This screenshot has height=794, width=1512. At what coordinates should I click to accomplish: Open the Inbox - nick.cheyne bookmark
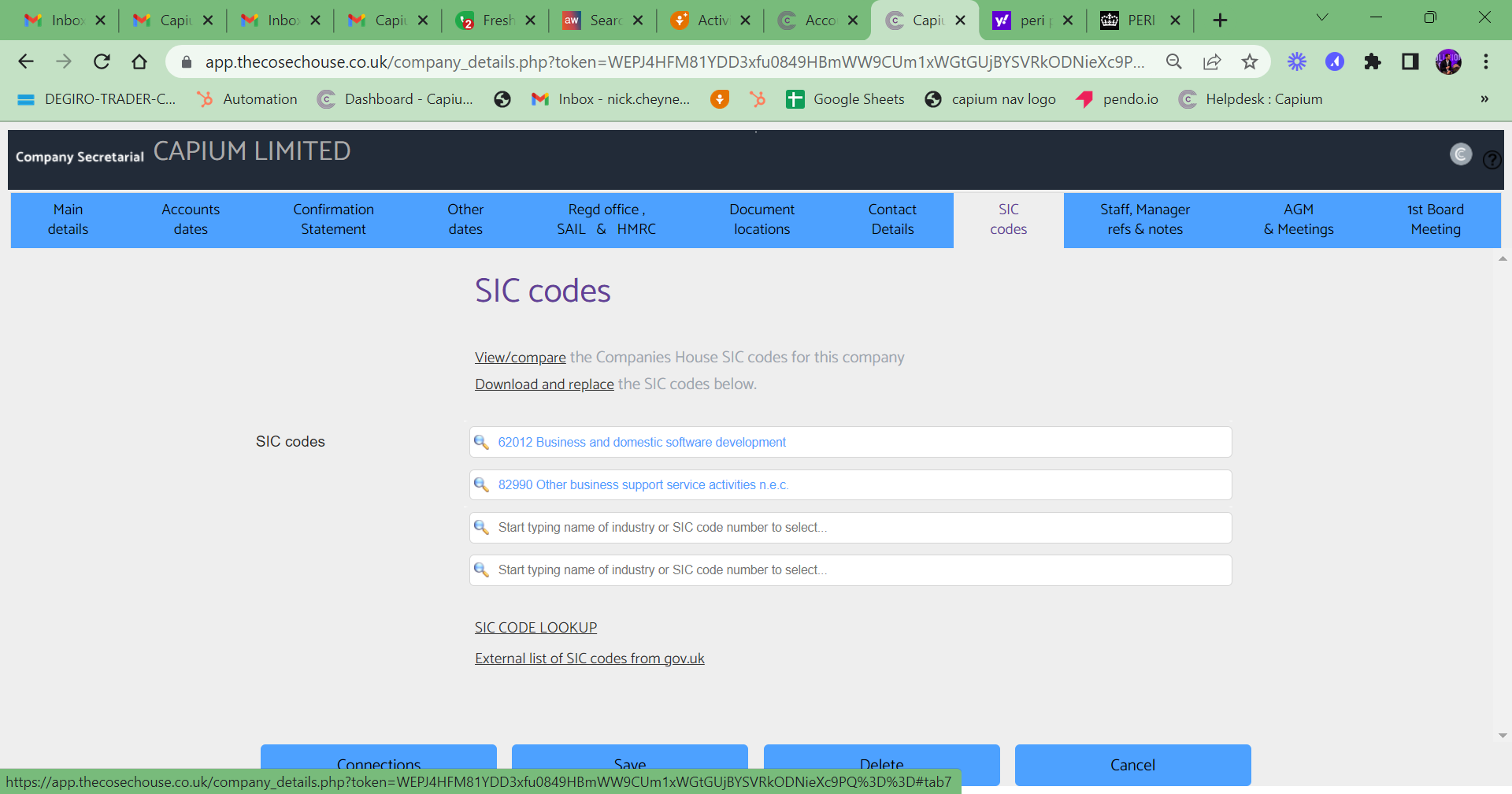pyautogui.click(x=611, y=99)
